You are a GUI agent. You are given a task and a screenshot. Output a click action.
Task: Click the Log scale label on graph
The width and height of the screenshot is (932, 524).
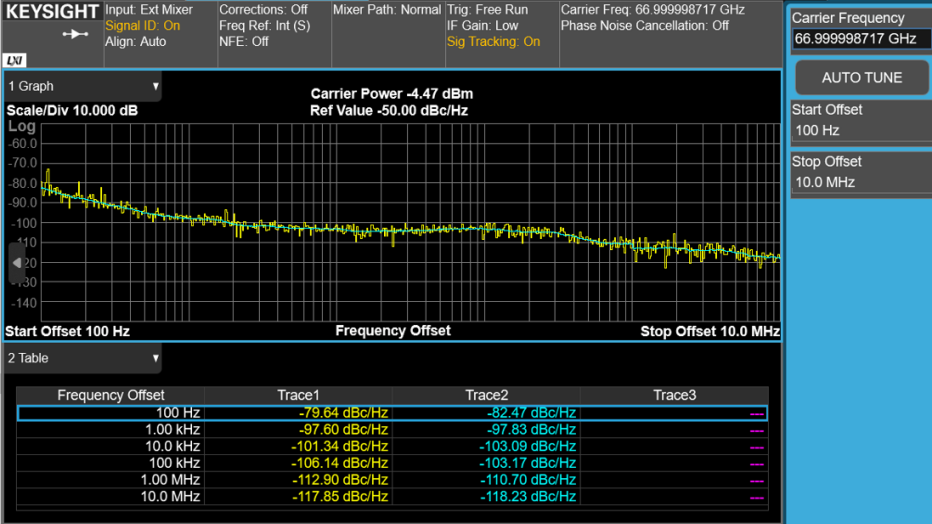tap(22, 127)
